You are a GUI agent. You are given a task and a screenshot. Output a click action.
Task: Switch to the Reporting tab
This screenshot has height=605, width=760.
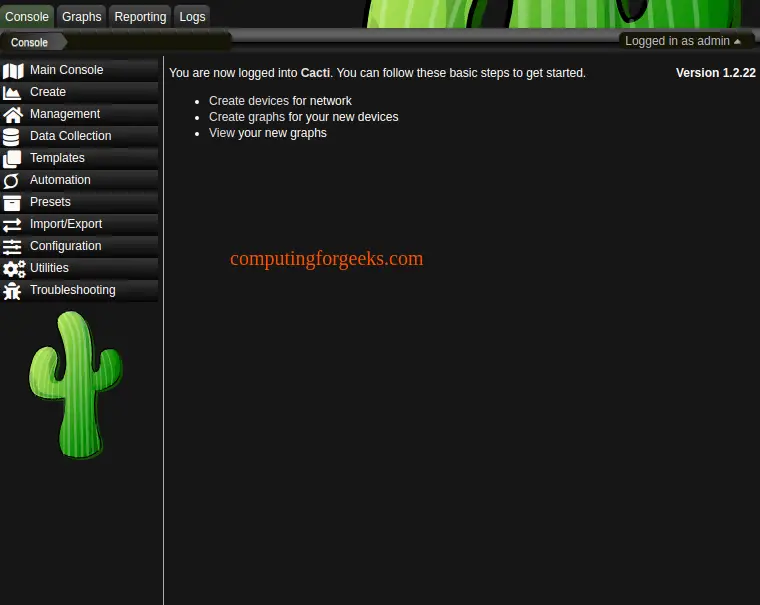pyautogui.click(x=140, y=16)
